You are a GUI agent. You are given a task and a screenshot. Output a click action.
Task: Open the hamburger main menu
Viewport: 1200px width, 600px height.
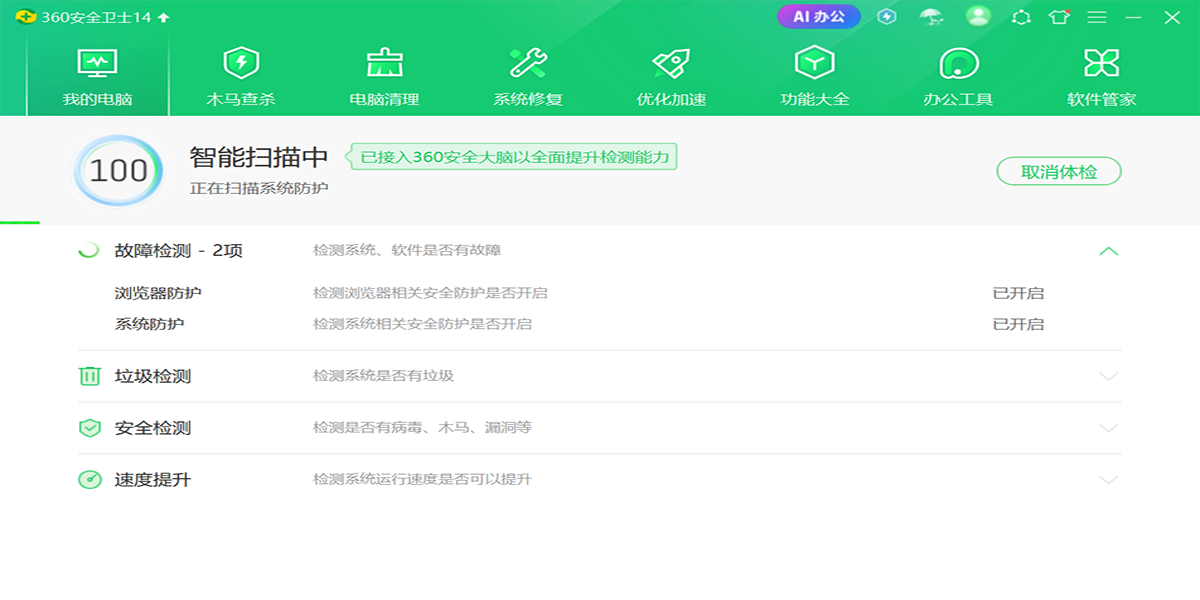tap(1097, 17)
